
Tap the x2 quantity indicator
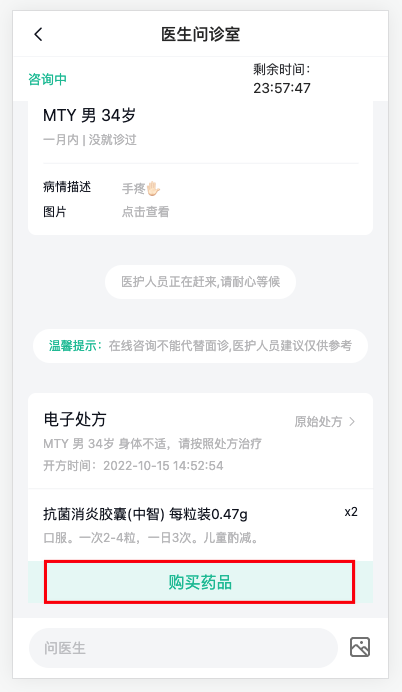[351, 512]
